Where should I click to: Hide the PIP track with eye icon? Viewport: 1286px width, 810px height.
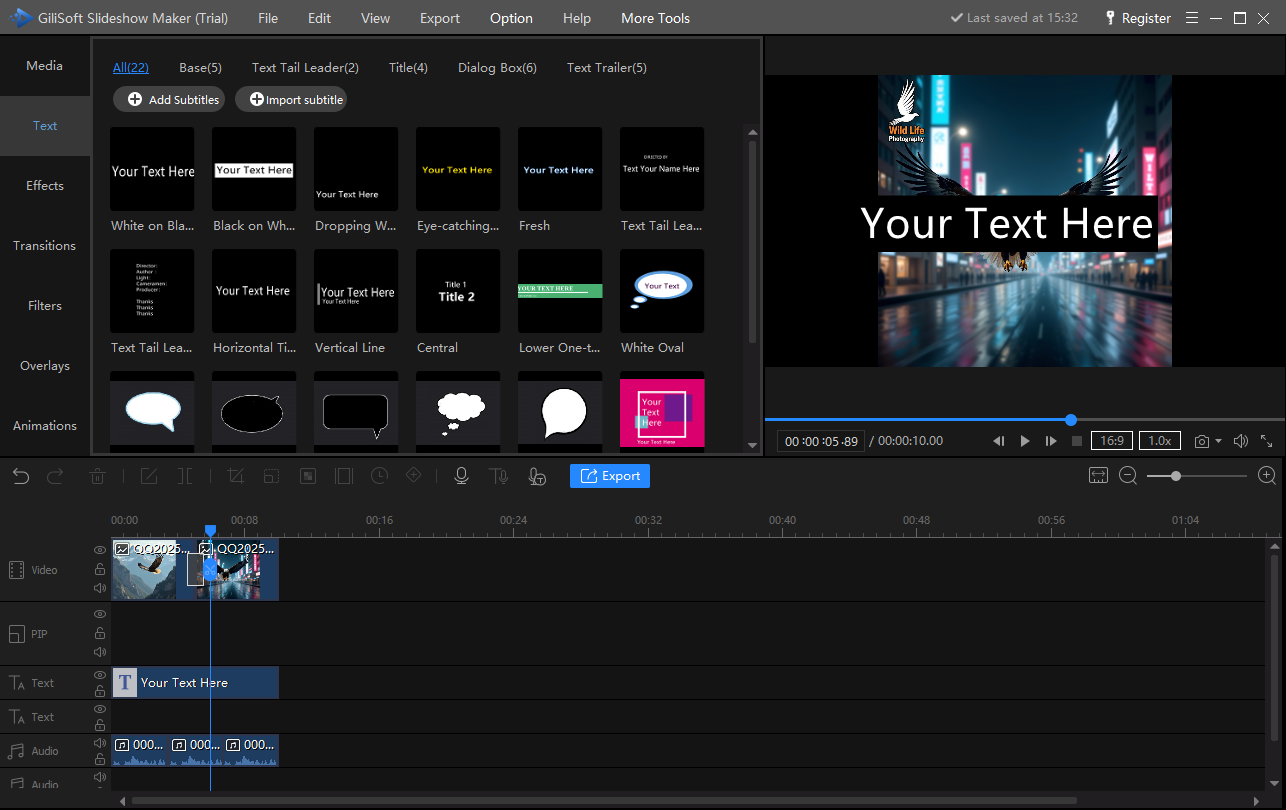coord(100,614)
